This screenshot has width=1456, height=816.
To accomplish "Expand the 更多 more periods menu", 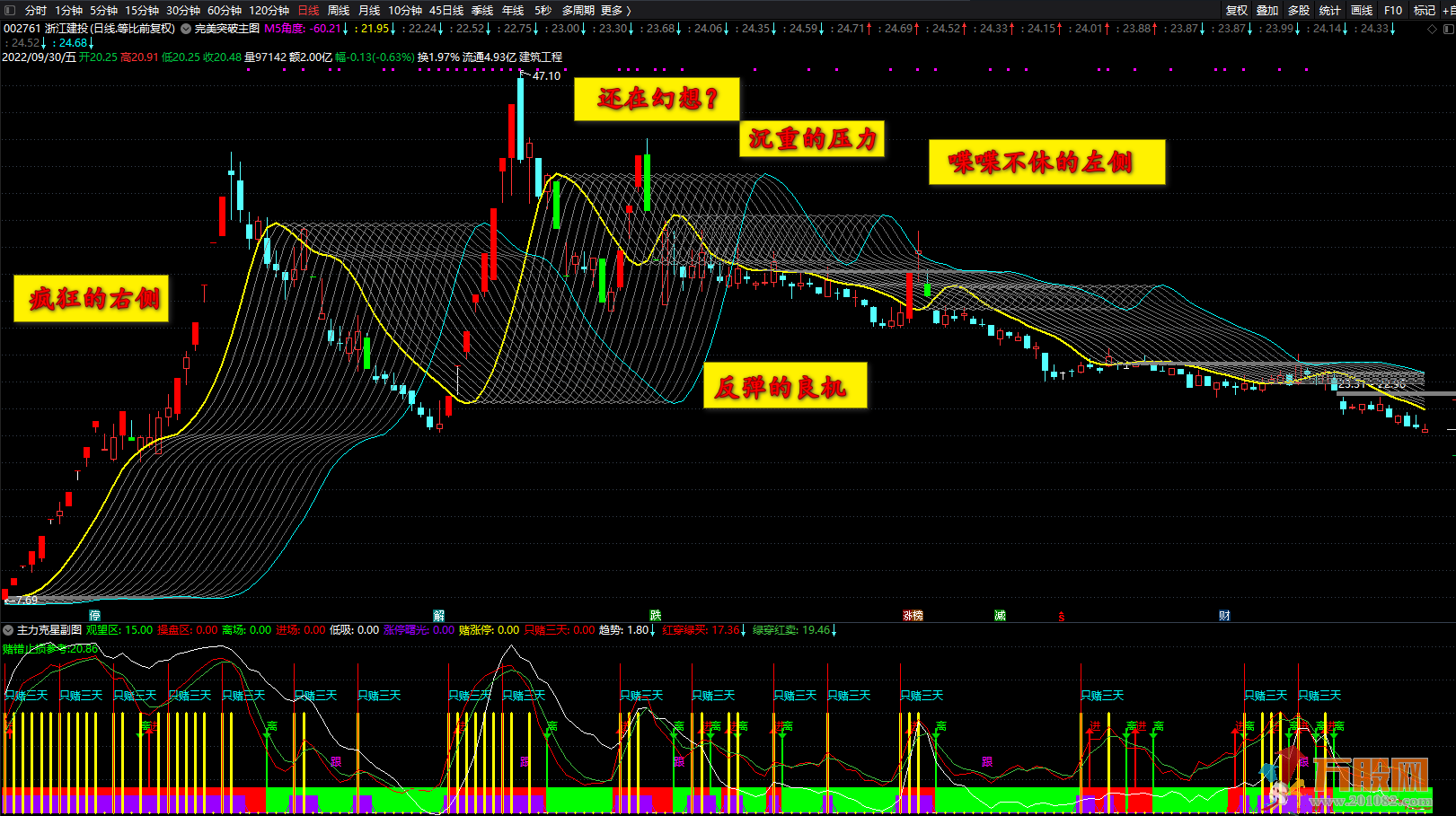I will click(615, 10).
